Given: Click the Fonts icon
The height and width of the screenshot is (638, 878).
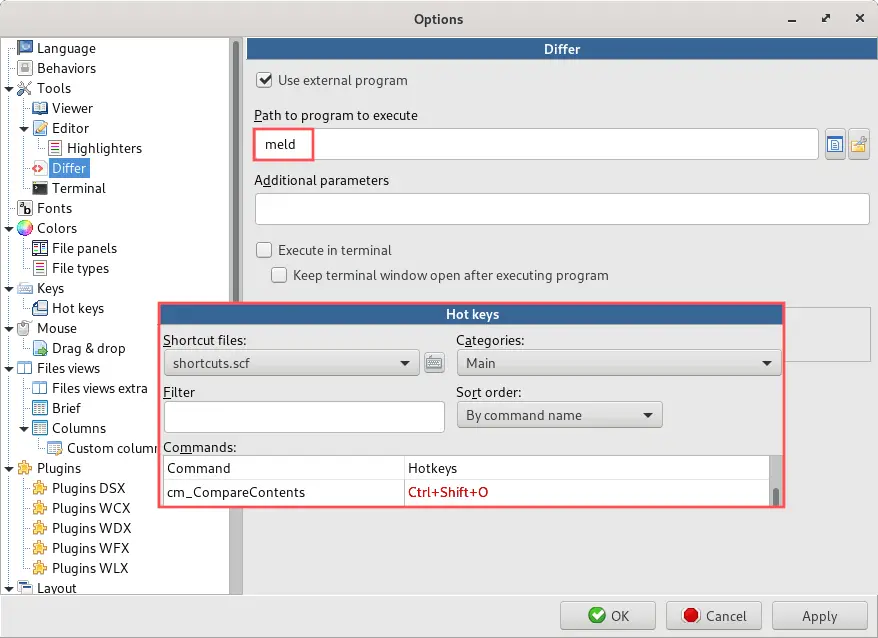Looking at the screenshot, I should pyautogui.click(x=25, y=208).
